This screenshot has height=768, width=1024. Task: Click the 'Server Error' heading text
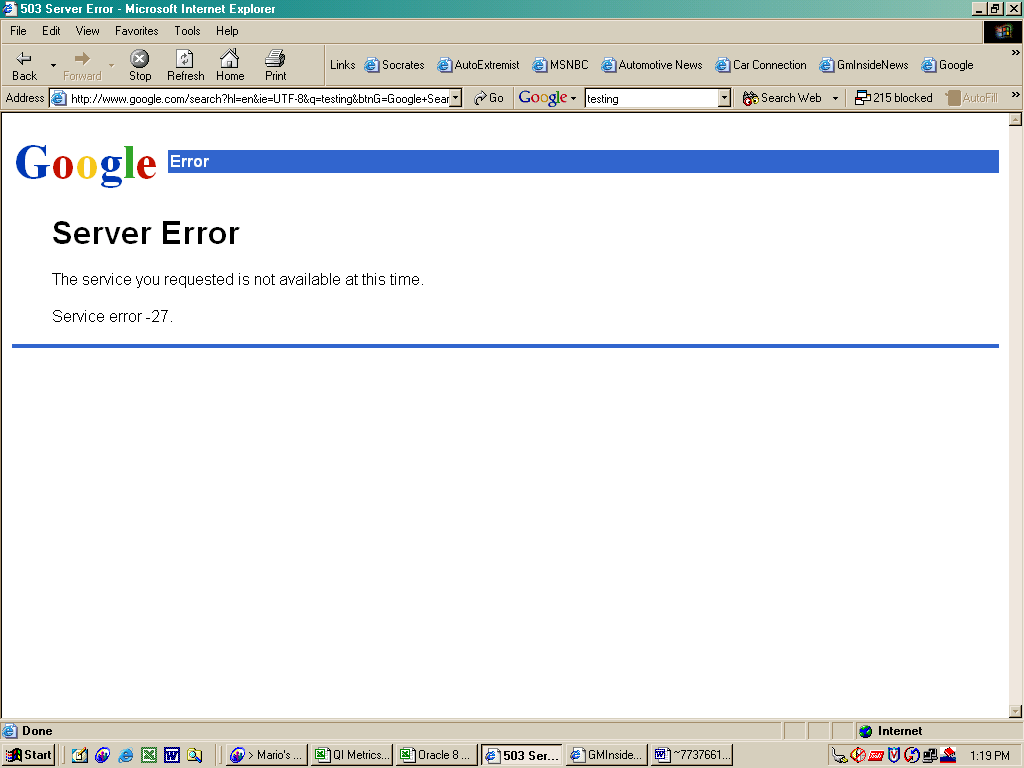(146, 233)
